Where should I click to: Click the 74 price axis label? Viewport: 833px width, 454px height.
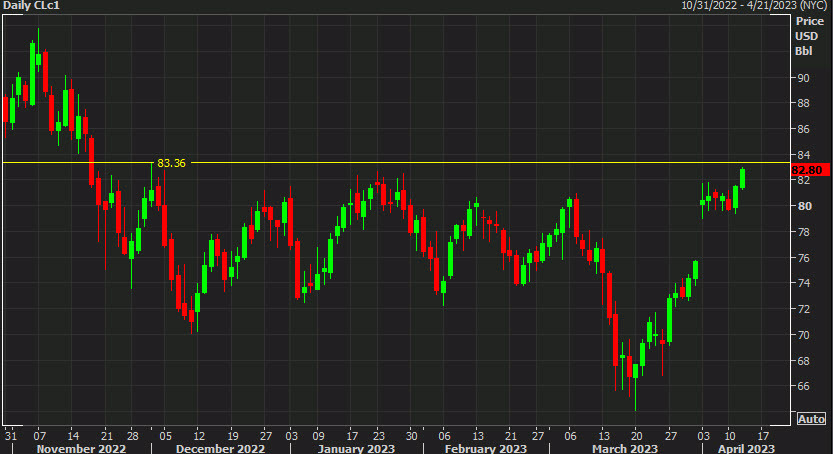click(803, 283)
